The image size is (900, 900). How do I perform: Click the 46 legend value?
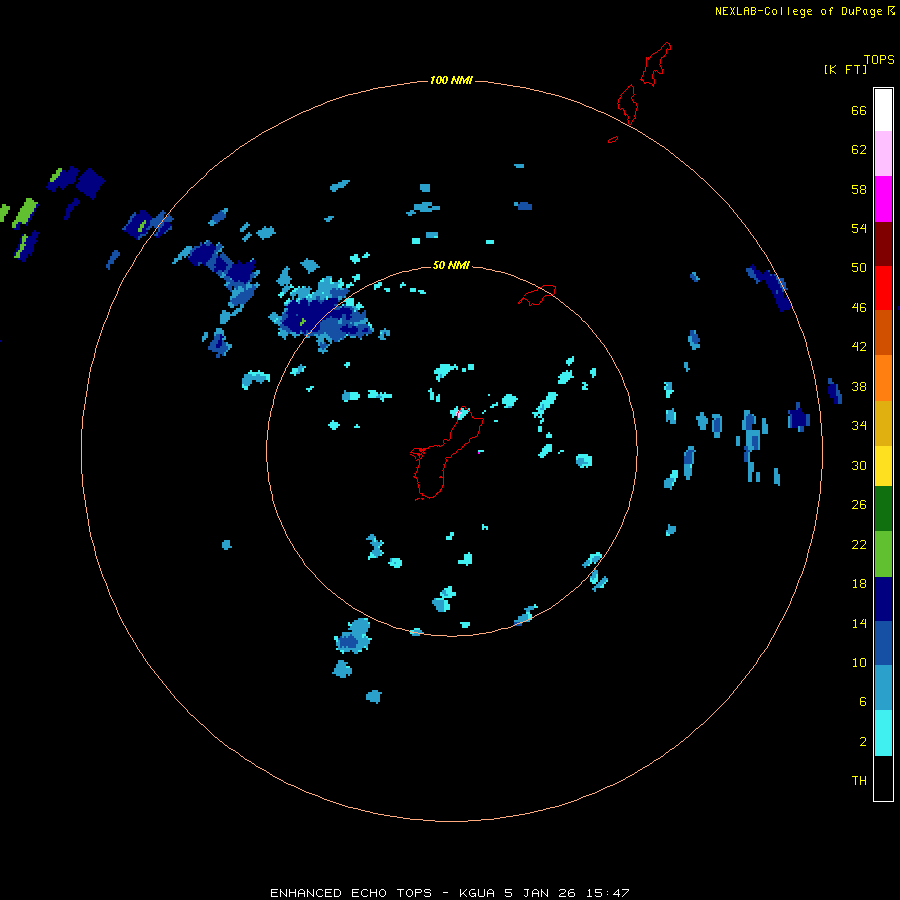[x=859, y=308]
